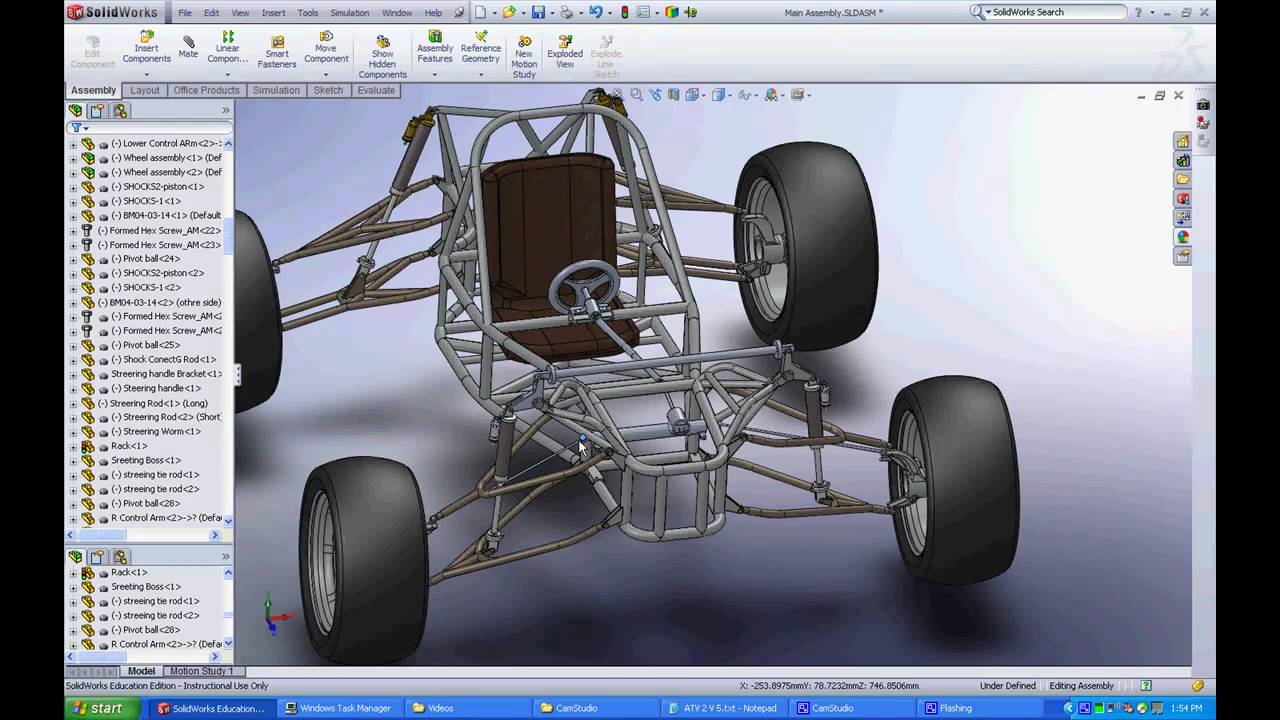
Task: Click the Rebuild traffic light icon
Action: coord(624,13)
